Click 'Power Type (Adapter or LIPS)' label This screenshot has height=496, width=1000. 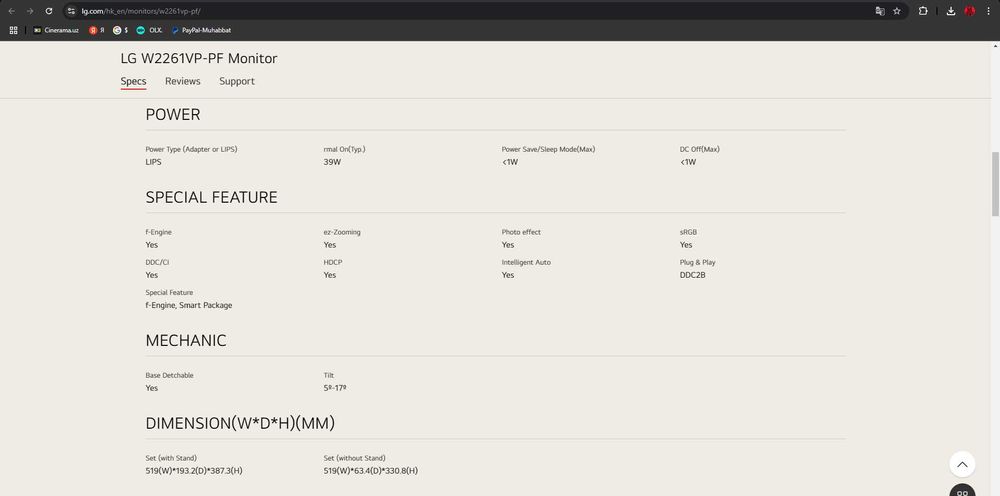pos(191,149)
